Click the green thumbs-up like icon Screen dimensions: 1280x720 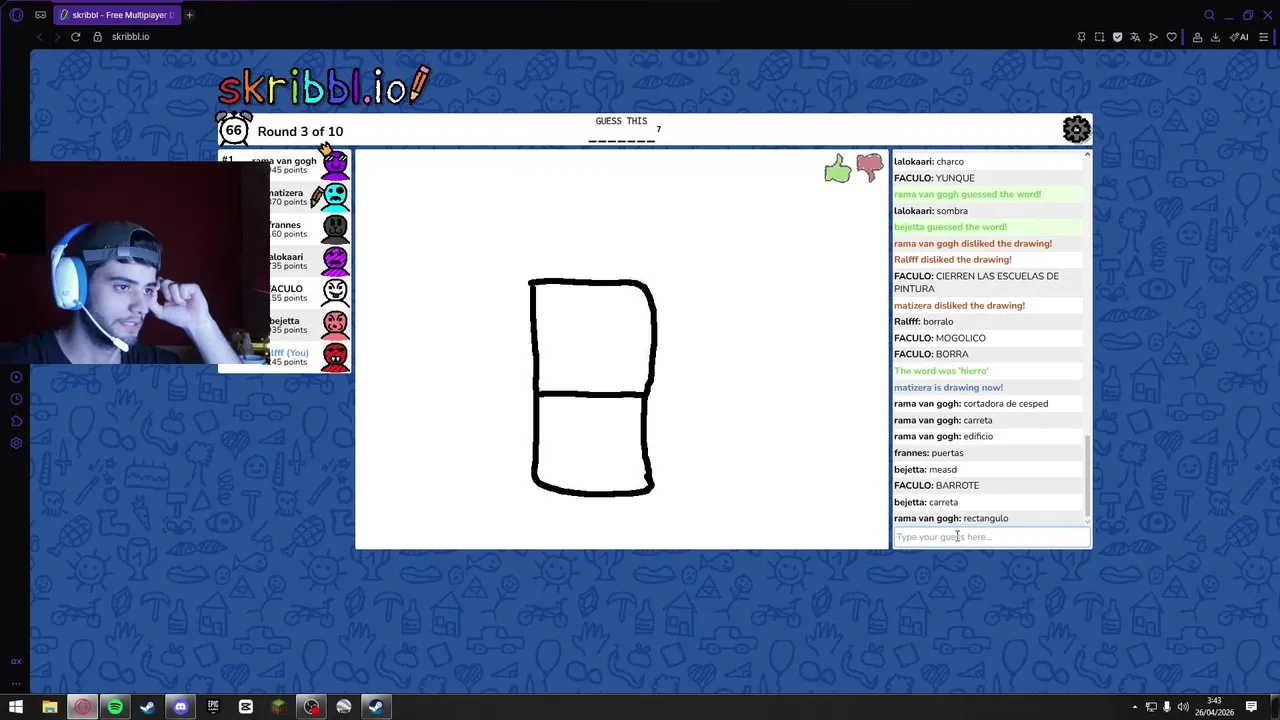click(838, 168)
